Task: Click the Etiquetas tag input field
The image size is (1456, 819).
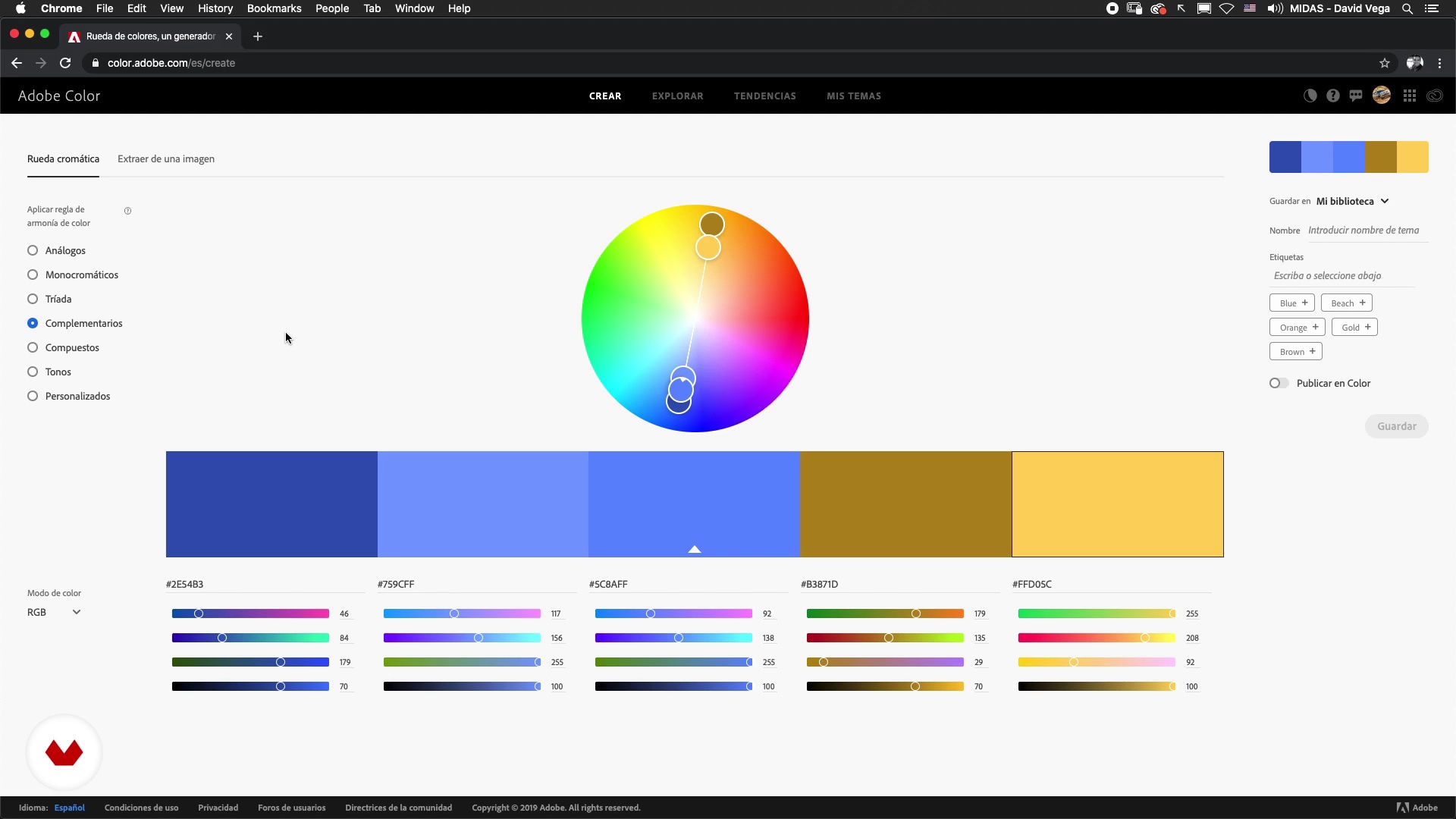Action: 1342,275
